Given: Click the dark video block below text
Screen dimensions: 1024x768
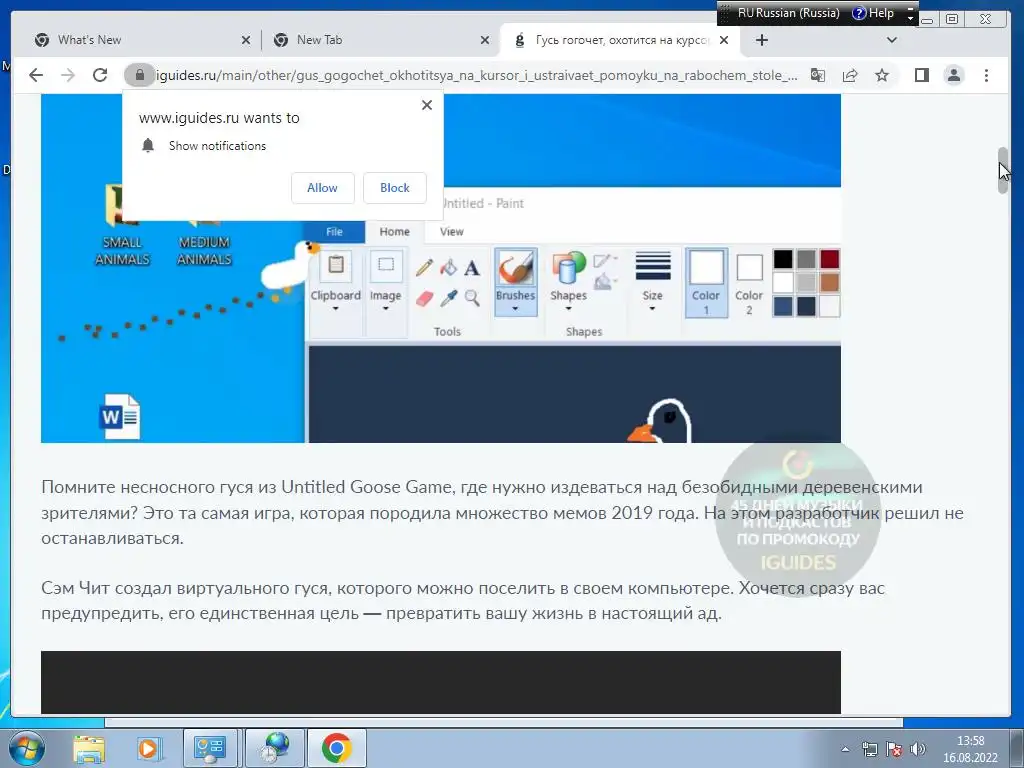Looking at the screenshot, I should (x=441, y=682).
